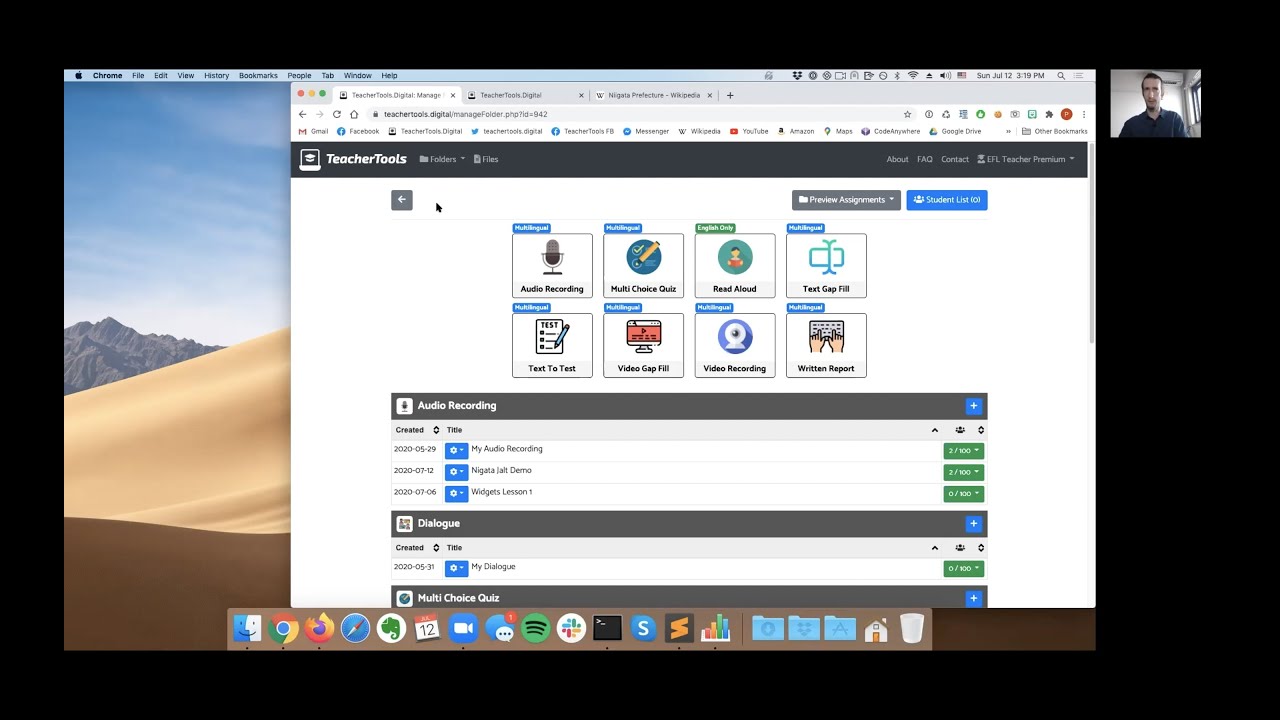Open the Text To Test tile
This screenshot has width=1280, height=720.
(552, 345)
